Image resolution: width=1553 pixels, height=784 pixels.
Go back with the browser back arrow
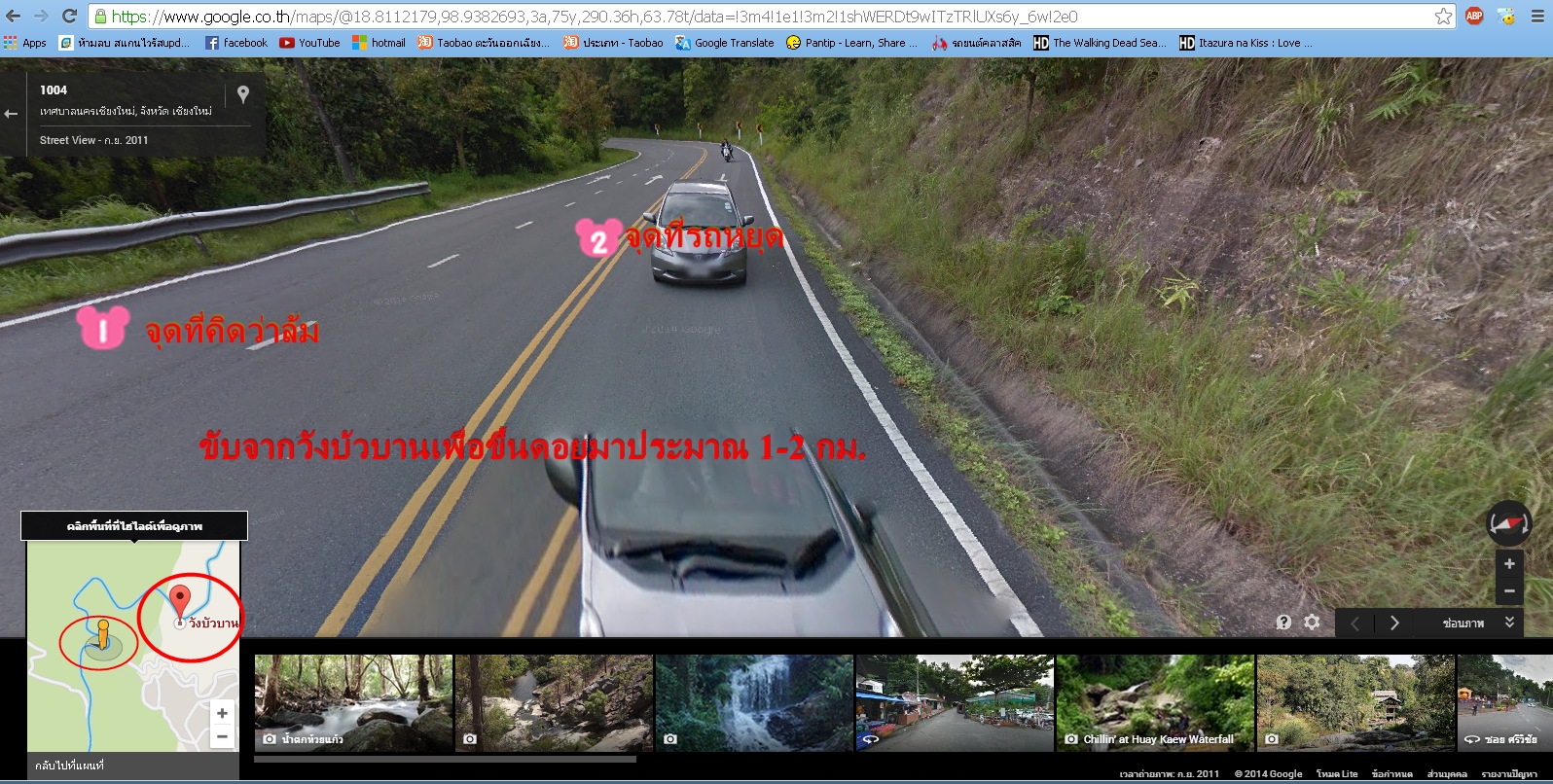tap(13, 16)
